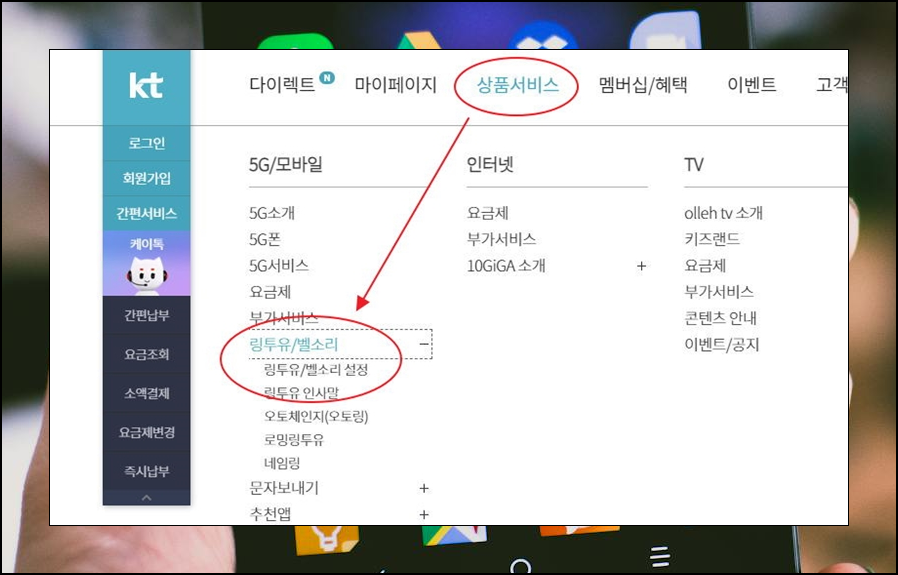This screenshot has width=898, height=575.
Task: Open the olleh tv 소개 link
Action: pyautogui.click(x=723, y=213)
